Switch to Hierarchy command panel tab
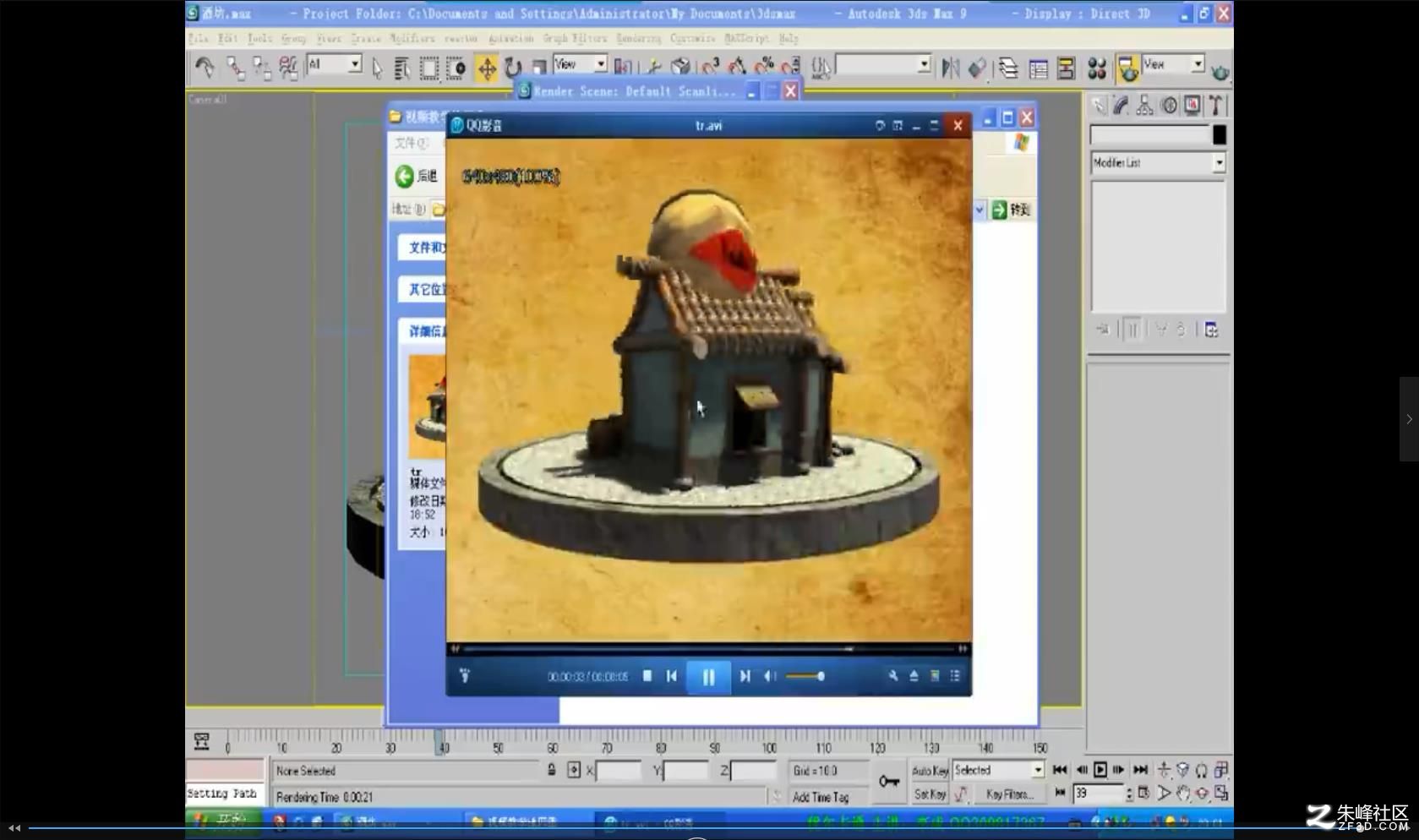Image resolution: width=1419 pixels, height=840 pixels. click(1145, 106)
